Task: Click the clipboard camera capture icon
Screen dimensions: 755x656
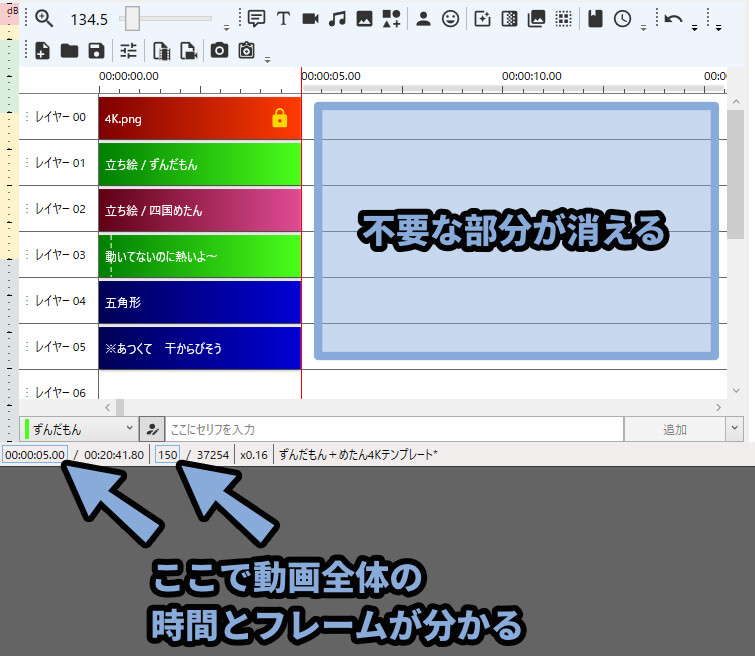Action: [x=247, y=50]
